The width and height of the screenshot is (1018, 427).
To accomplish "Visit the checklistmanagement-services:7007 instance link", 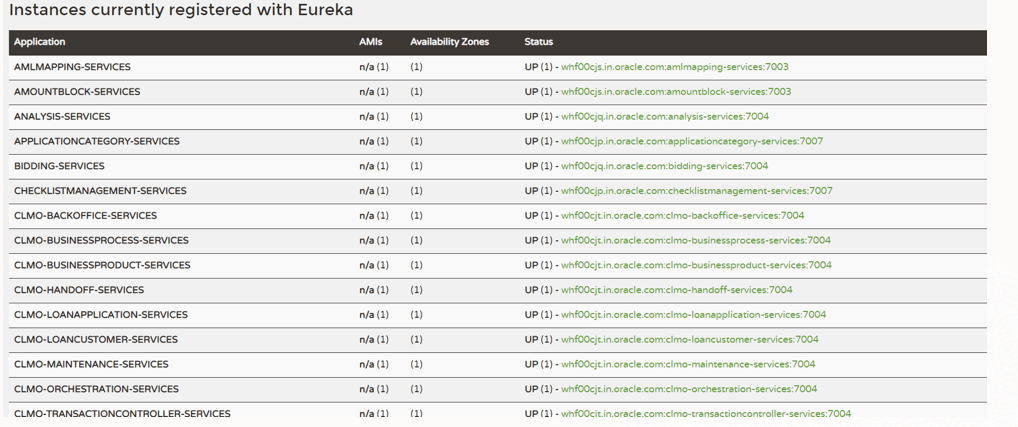I will coord(696,191).
